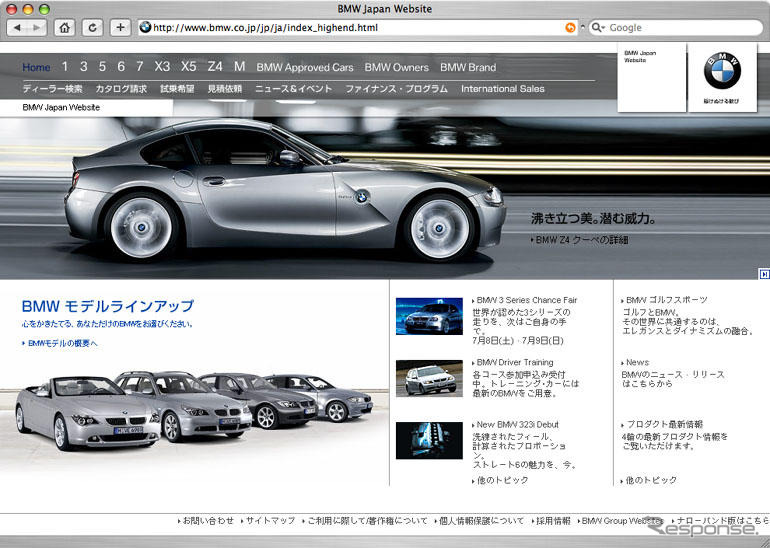Click the Z4 Coupe banner car image
The image size is (770, 548).
(285, 192)
